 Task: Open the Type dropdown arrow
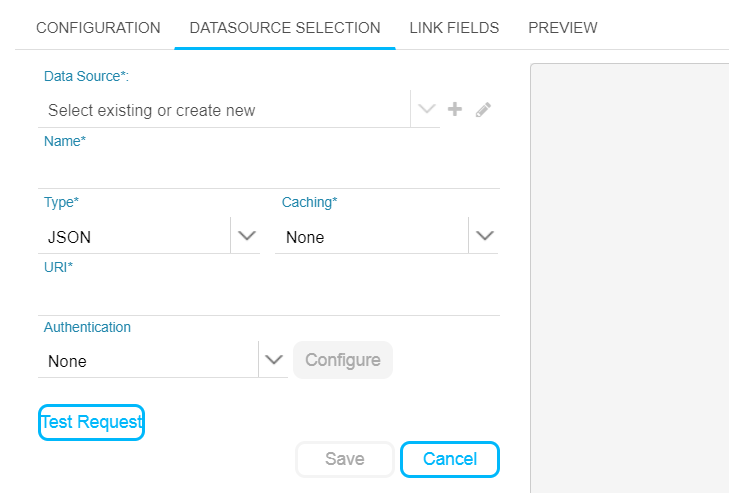tap(246, 236)
